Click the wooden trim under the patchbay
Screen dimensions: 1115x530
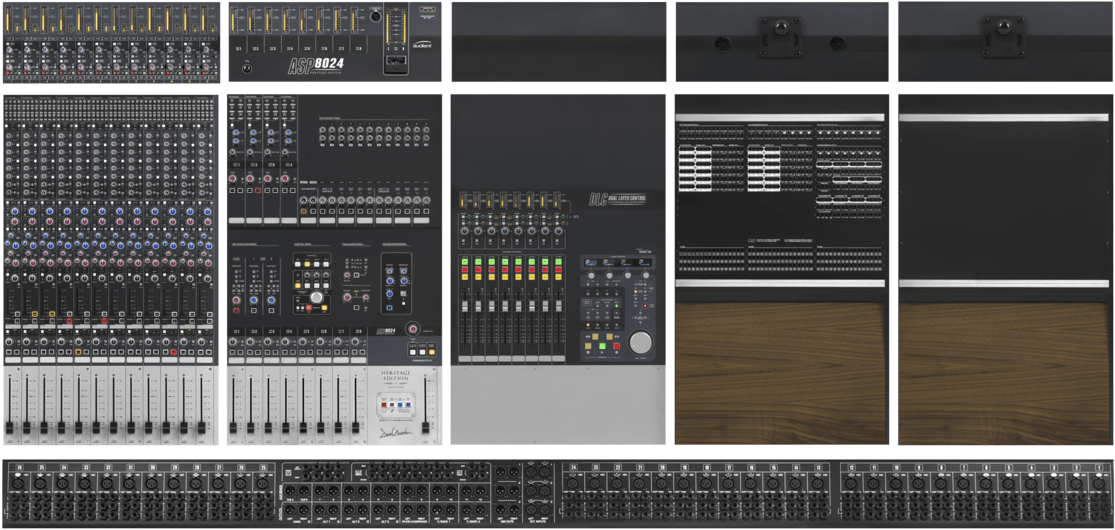tap(780, 370)
